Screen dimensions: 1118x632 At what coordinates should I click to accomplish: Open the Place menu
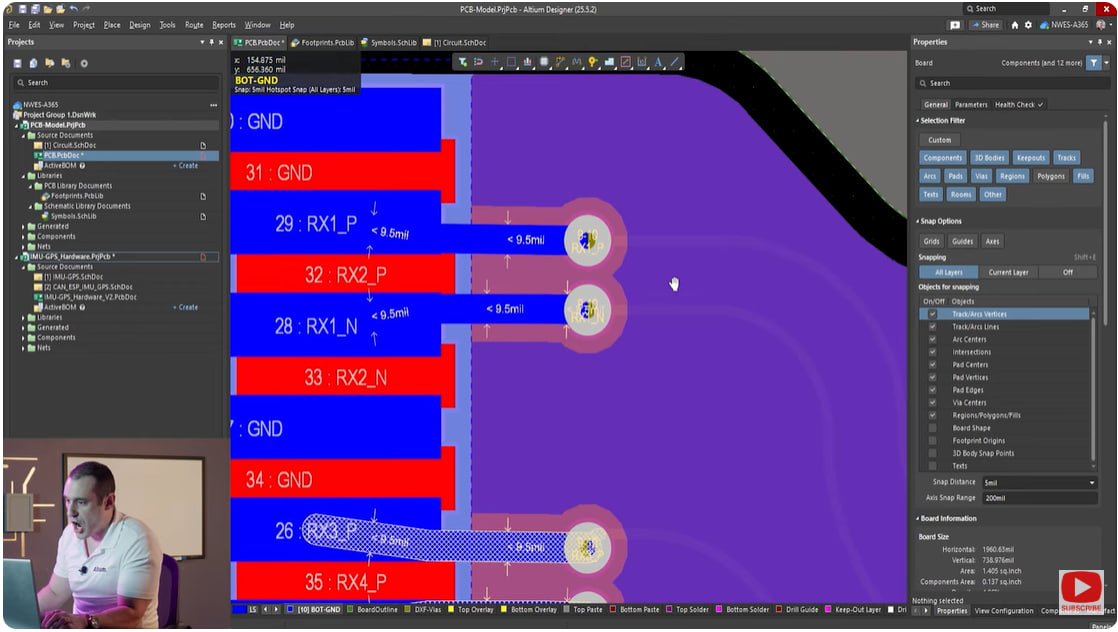[x=112, y=25]
